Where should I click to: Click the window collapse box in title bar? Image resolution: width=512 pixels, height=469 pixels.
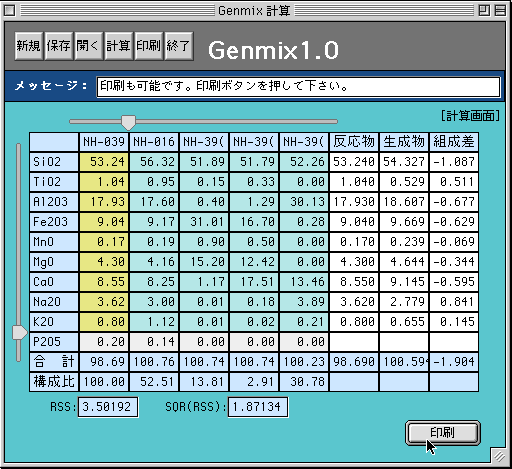pos(500,11)
